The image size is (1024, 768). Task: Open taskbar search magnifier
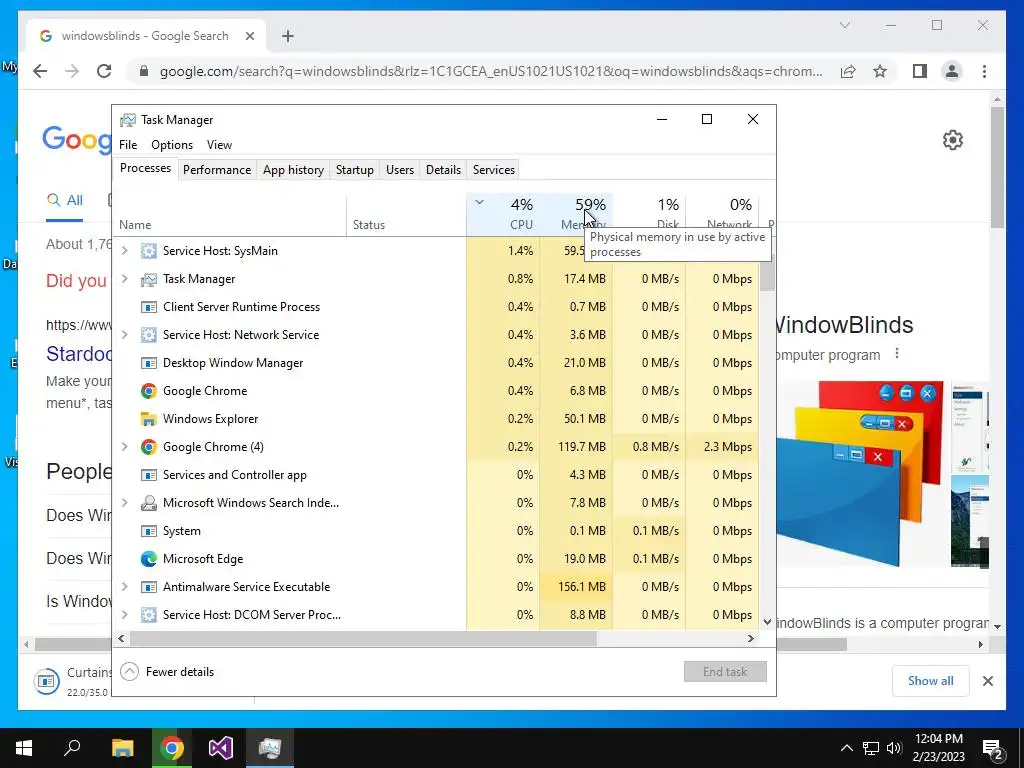point(72,748)
